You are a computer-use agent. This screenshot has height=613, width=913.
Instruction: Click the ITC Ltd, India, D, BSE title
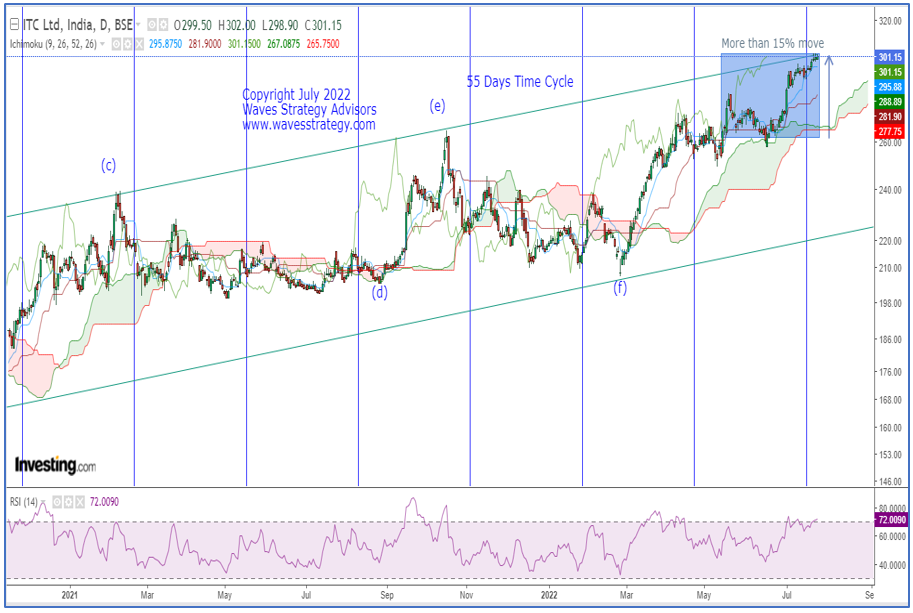77,25
